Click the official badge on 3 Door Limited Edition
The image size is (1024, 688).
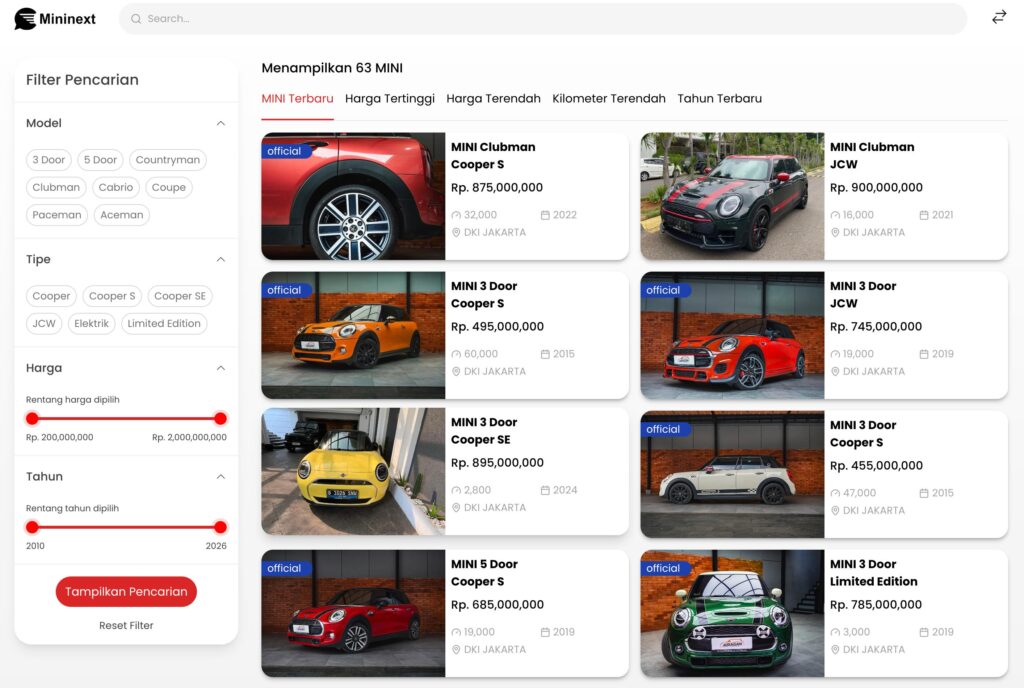pos(663,568)
